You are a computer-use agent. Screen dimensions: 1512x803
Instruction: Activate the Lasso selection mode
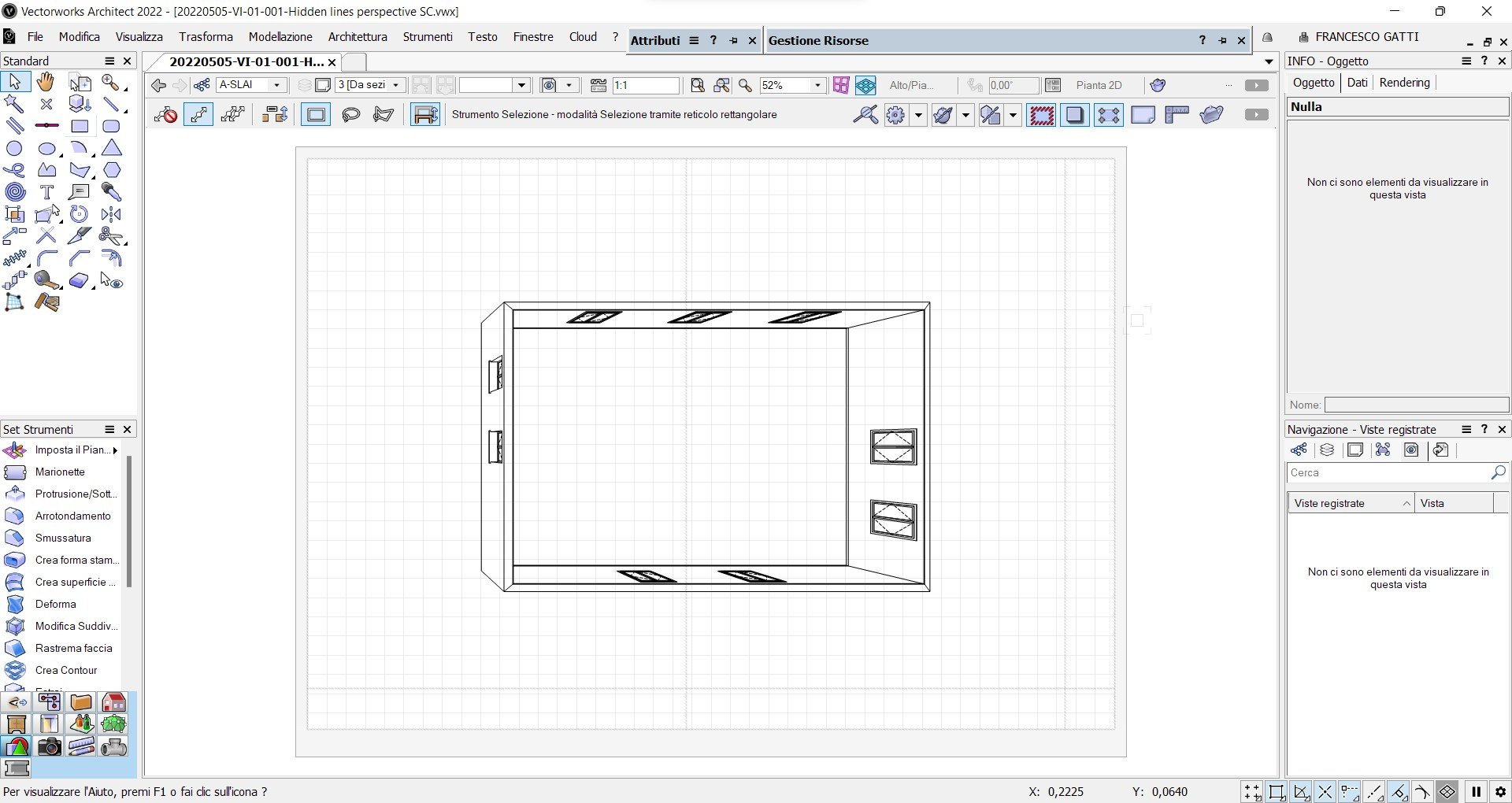click(x=350, y=115)
